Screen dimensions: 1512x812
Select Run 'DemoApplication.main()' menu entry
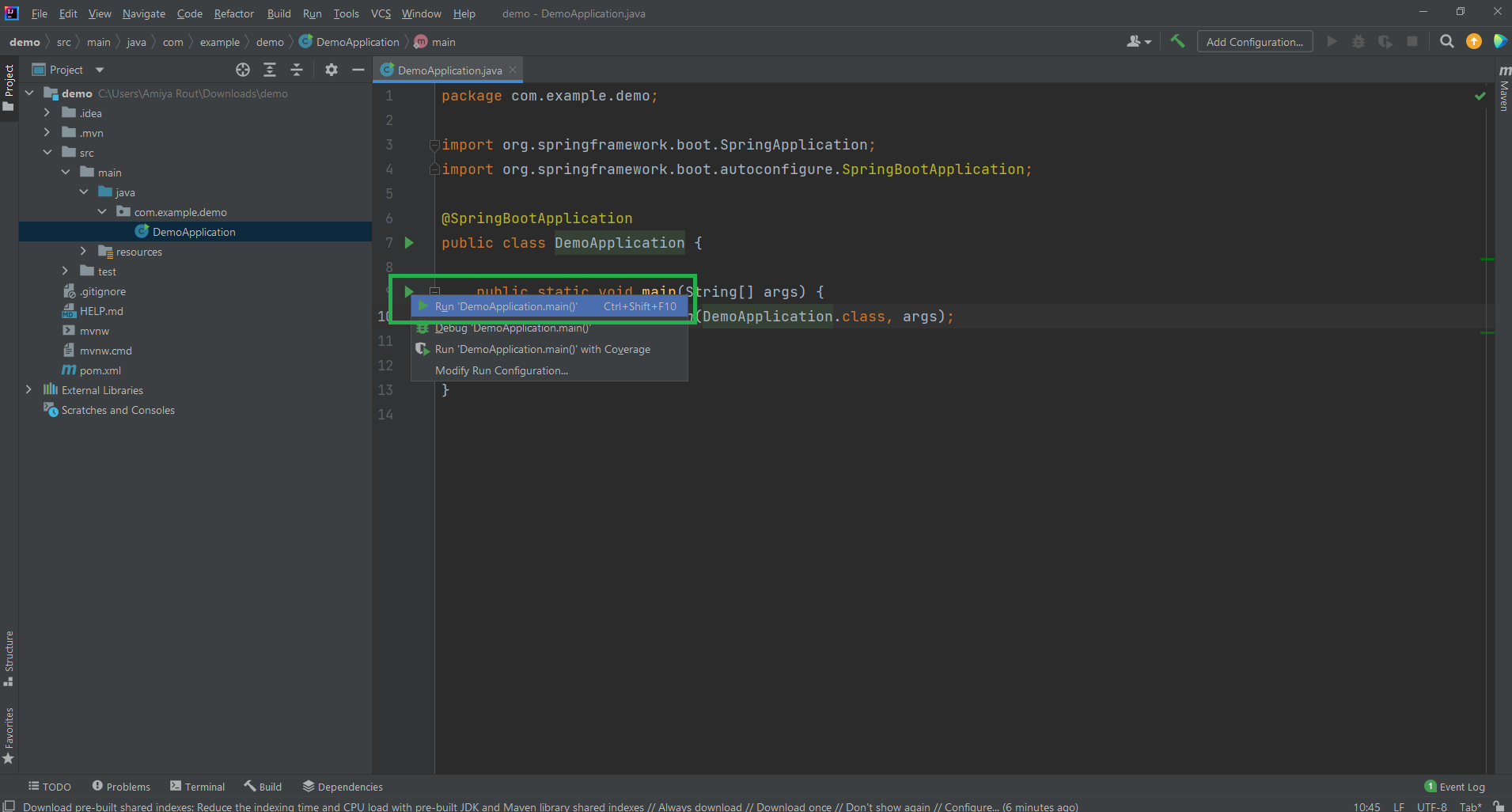pos(549,306)
